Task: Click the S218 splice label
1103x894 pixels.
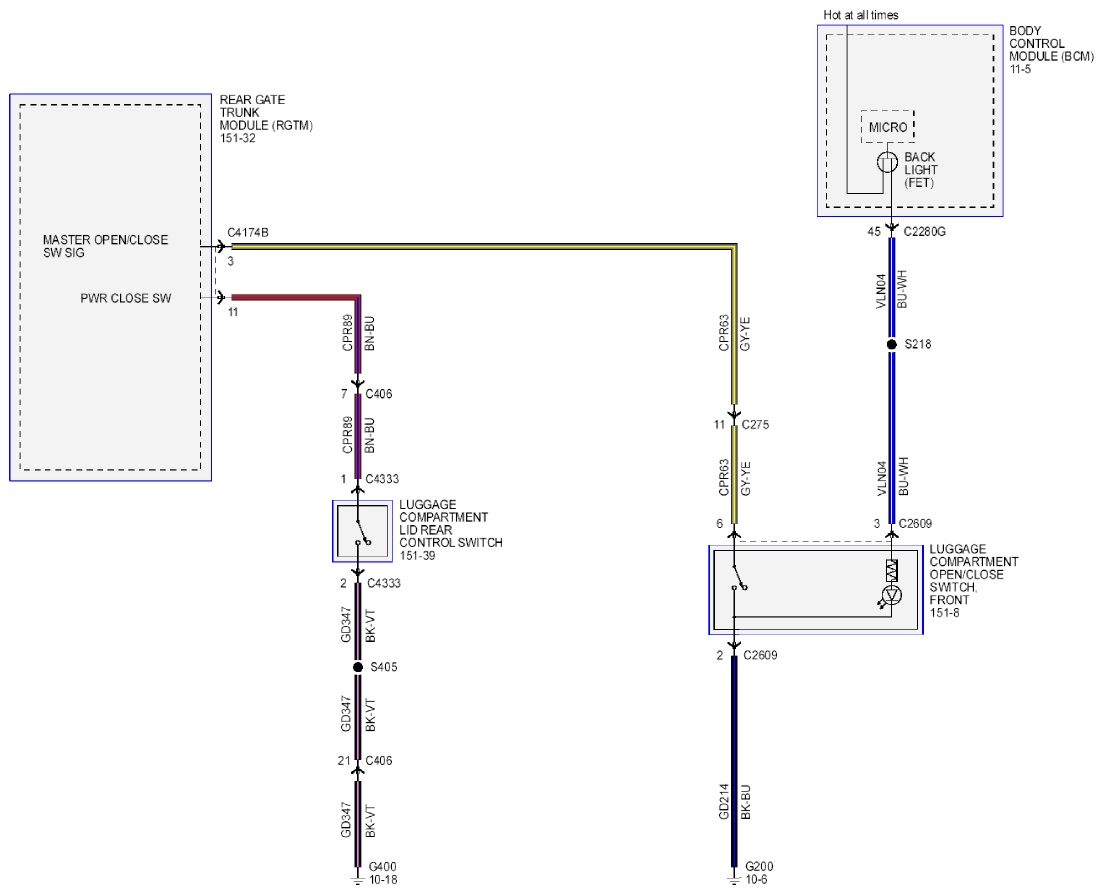Action: tap(917, 345)
